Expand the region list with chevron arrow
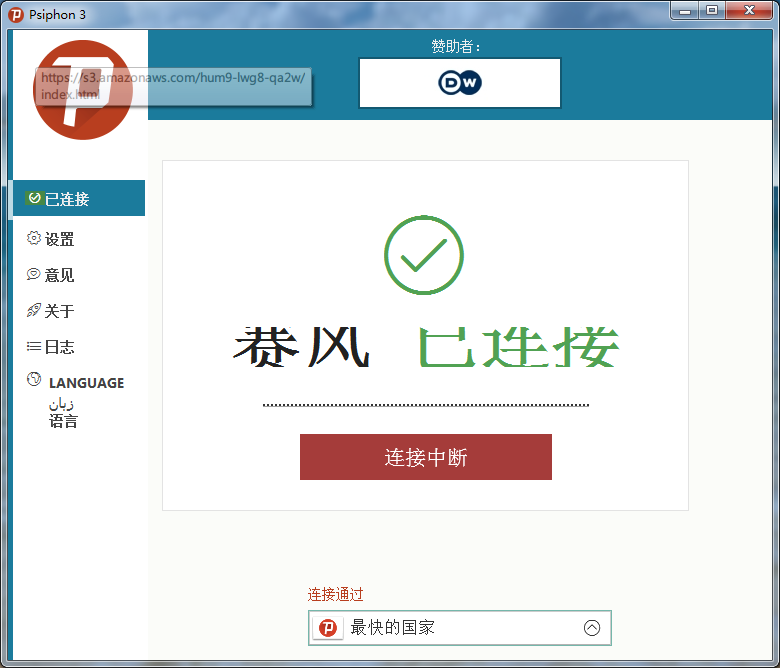This screenshot has height=668, width=780. [592, 628]
